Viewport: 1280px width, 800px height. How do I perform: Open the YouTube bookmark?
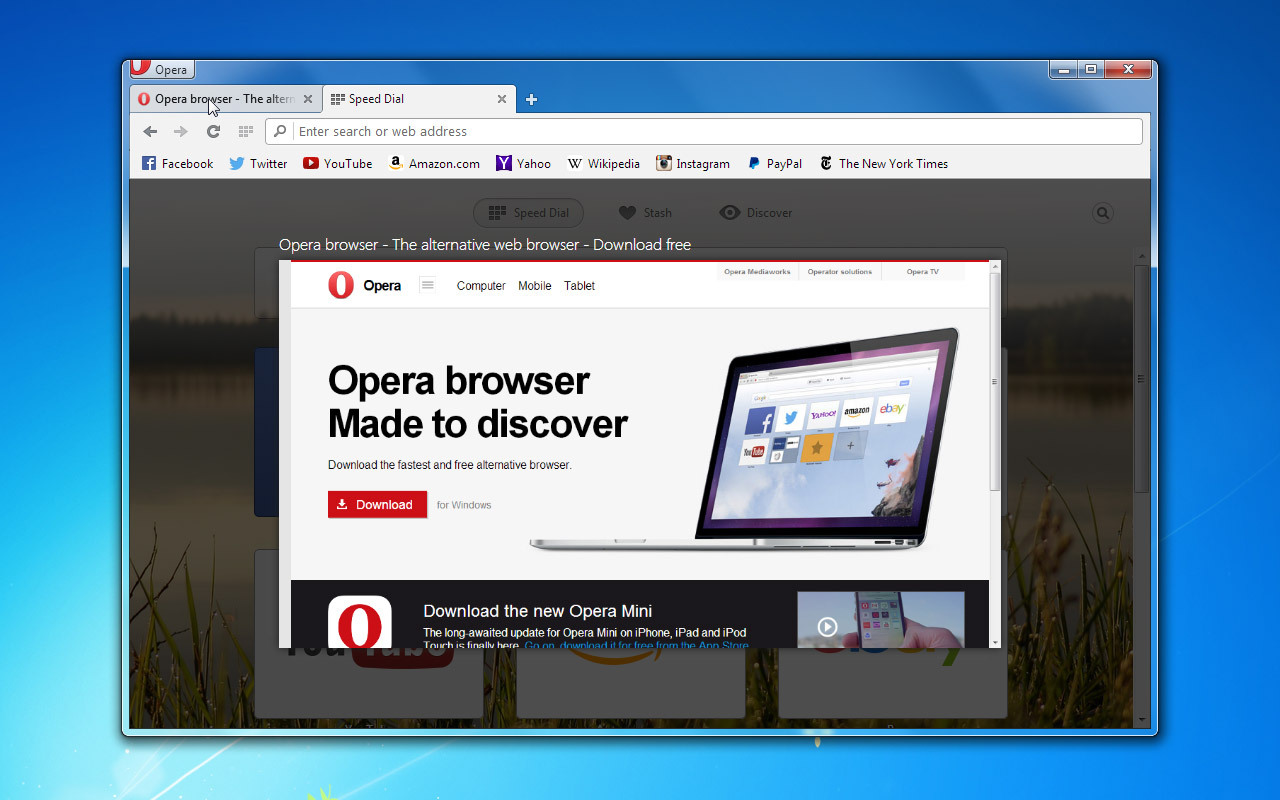pos(337,164)
